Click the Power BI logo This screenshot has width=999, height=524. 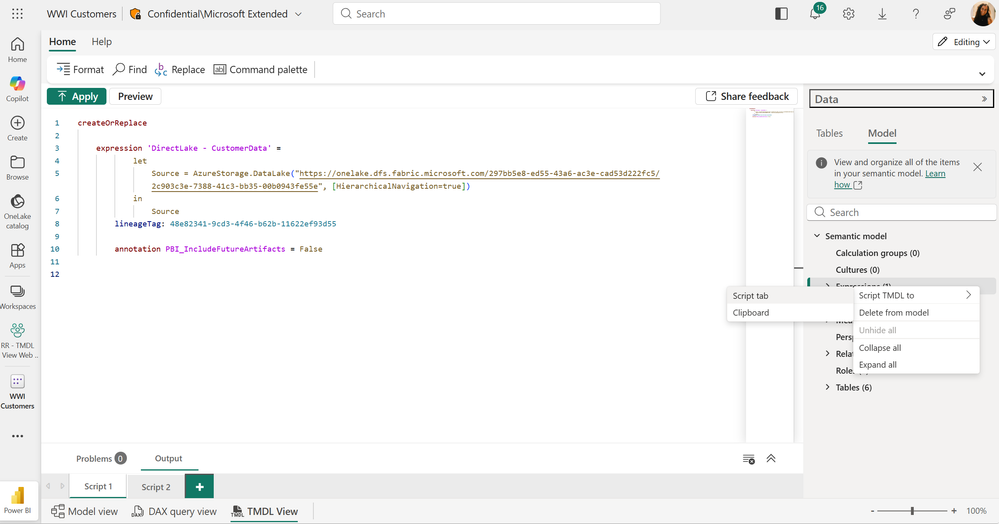[17, 500]
